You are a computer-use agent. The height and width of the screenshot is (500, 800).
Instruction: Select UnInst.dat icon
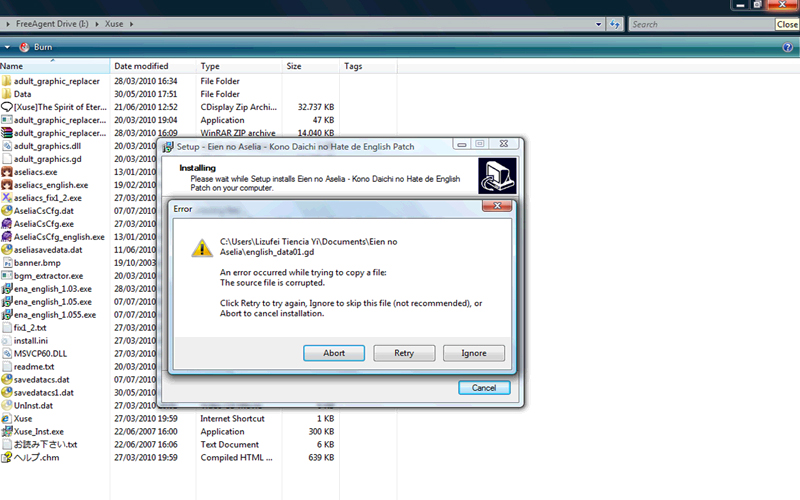point(7,406)
